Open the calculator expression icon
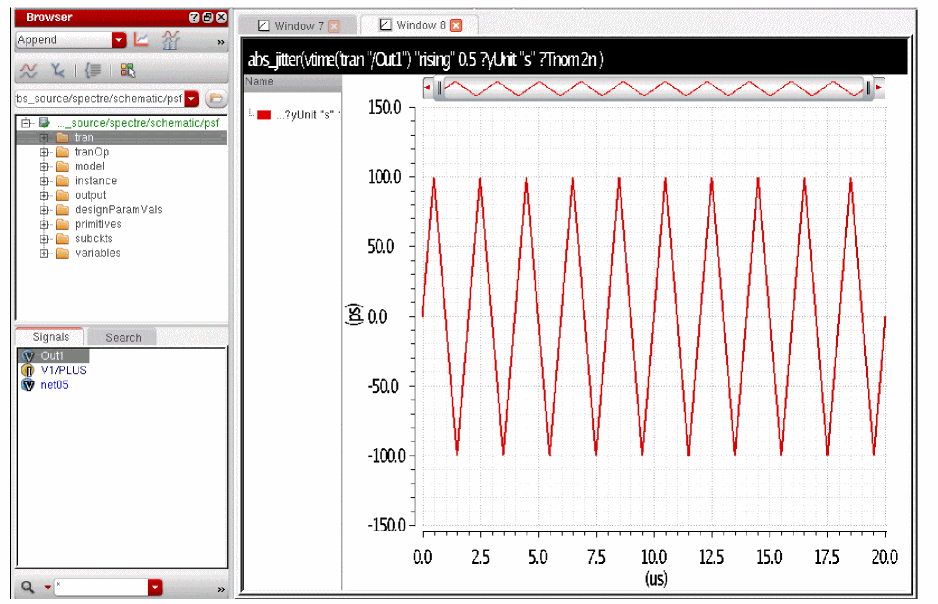This screenshot has width=938, height=604. point(94,70)
